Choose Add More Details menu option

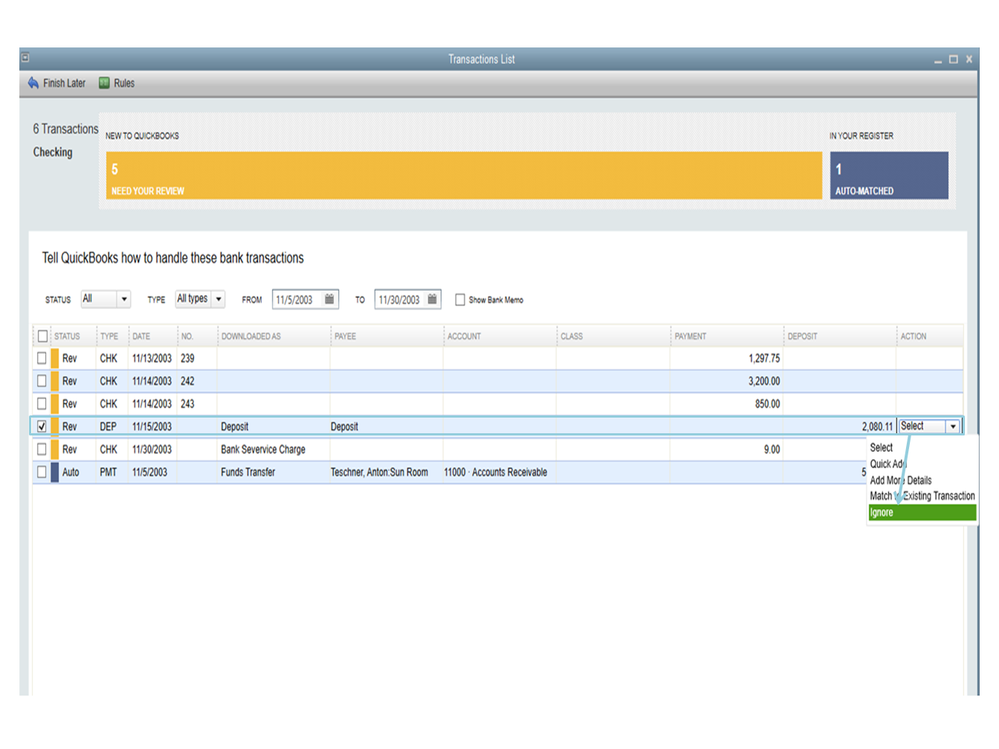(901, 480)
